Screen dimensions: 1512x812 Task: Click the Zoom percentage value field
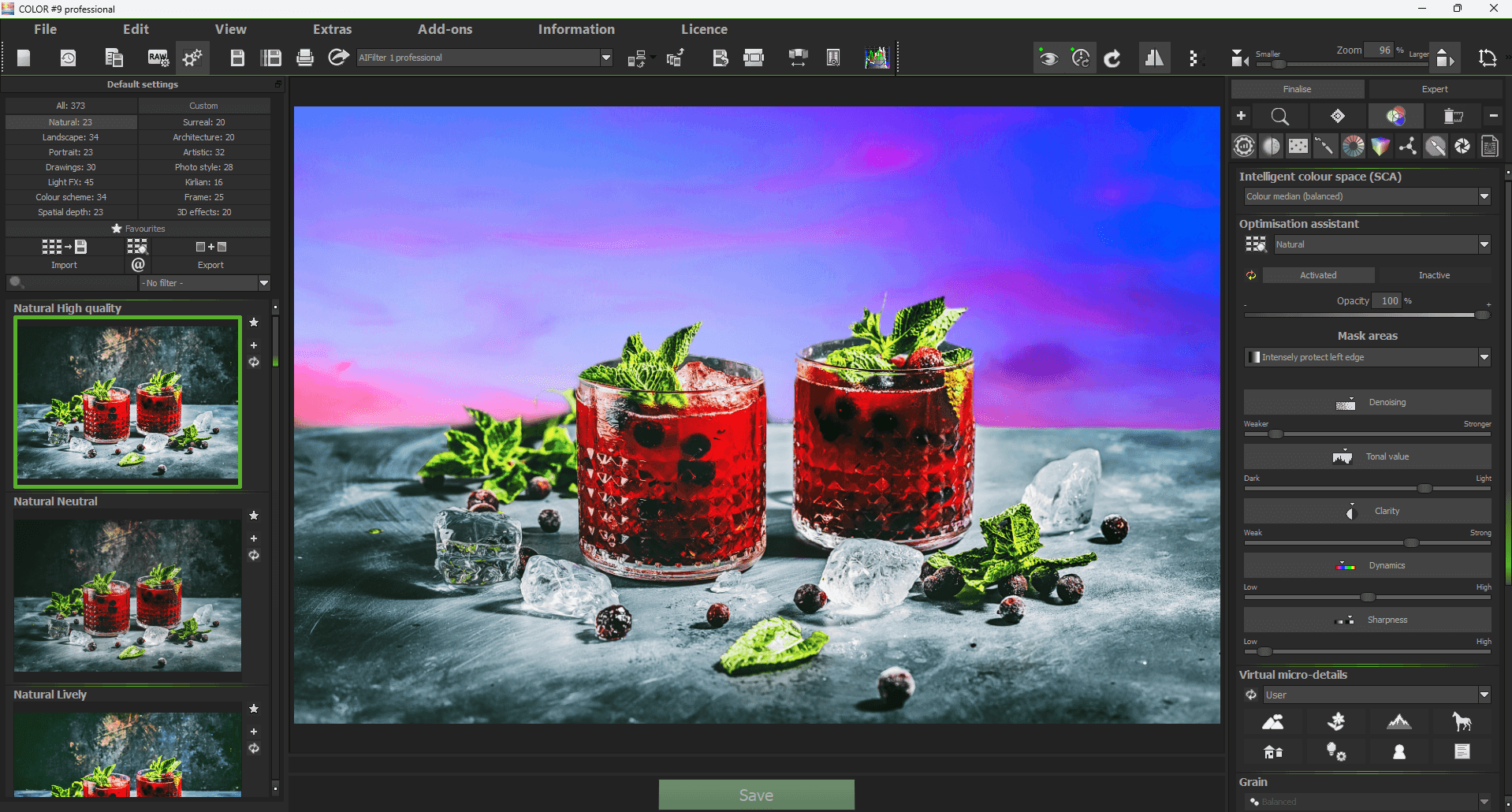pyautogui.click(x=1380, y=50)
